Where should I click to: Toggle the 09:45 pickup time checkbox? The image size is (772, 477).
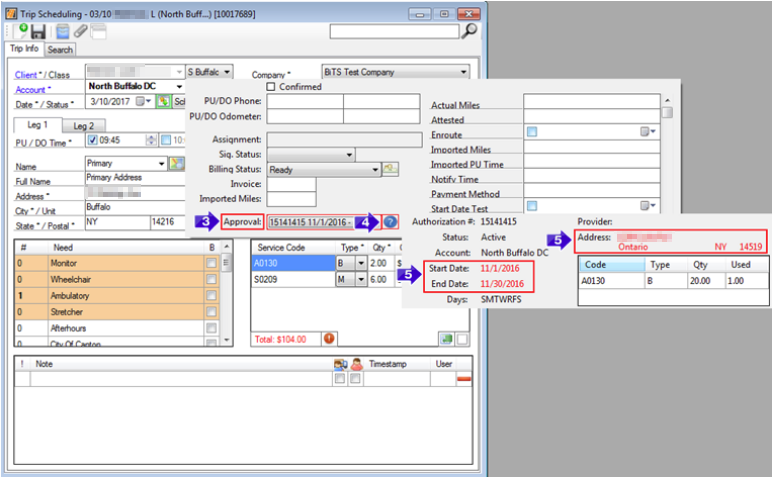(92, 140)
